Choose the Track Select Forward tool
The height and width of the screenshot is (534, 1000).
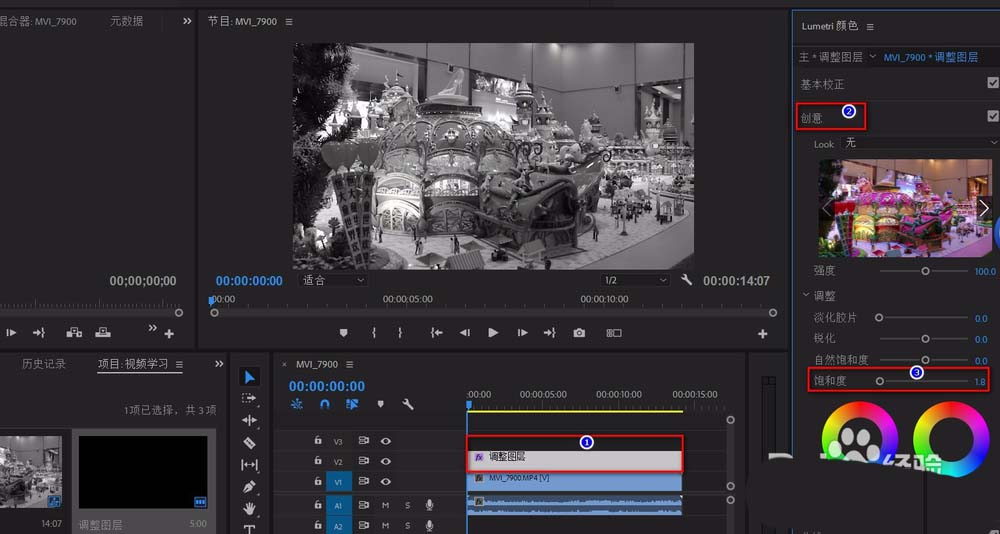click(x=250, y=399)
